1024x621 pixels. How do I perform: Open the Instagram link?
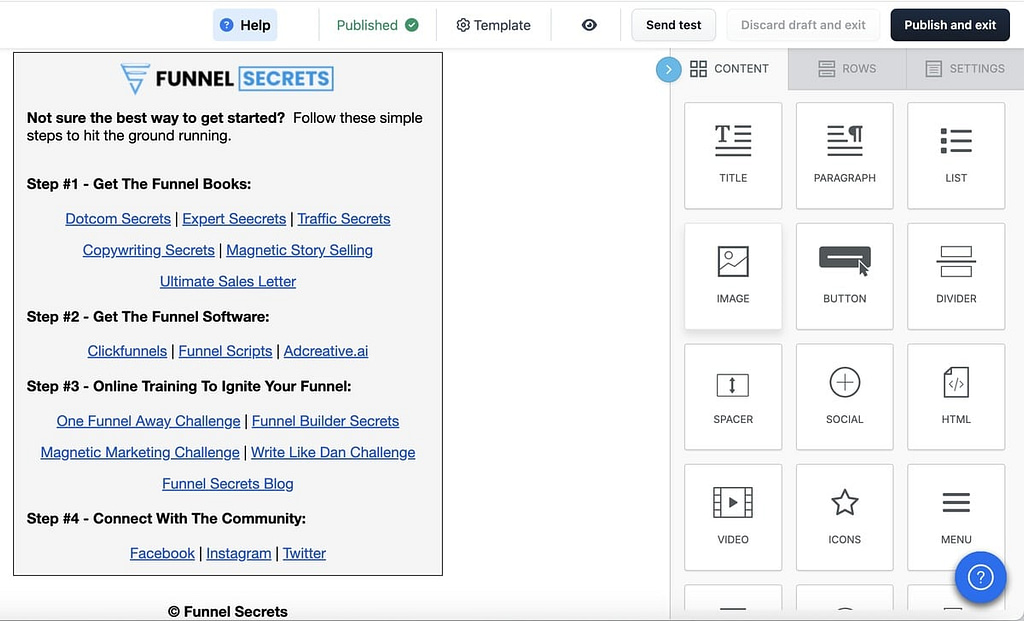coord(238,554)
